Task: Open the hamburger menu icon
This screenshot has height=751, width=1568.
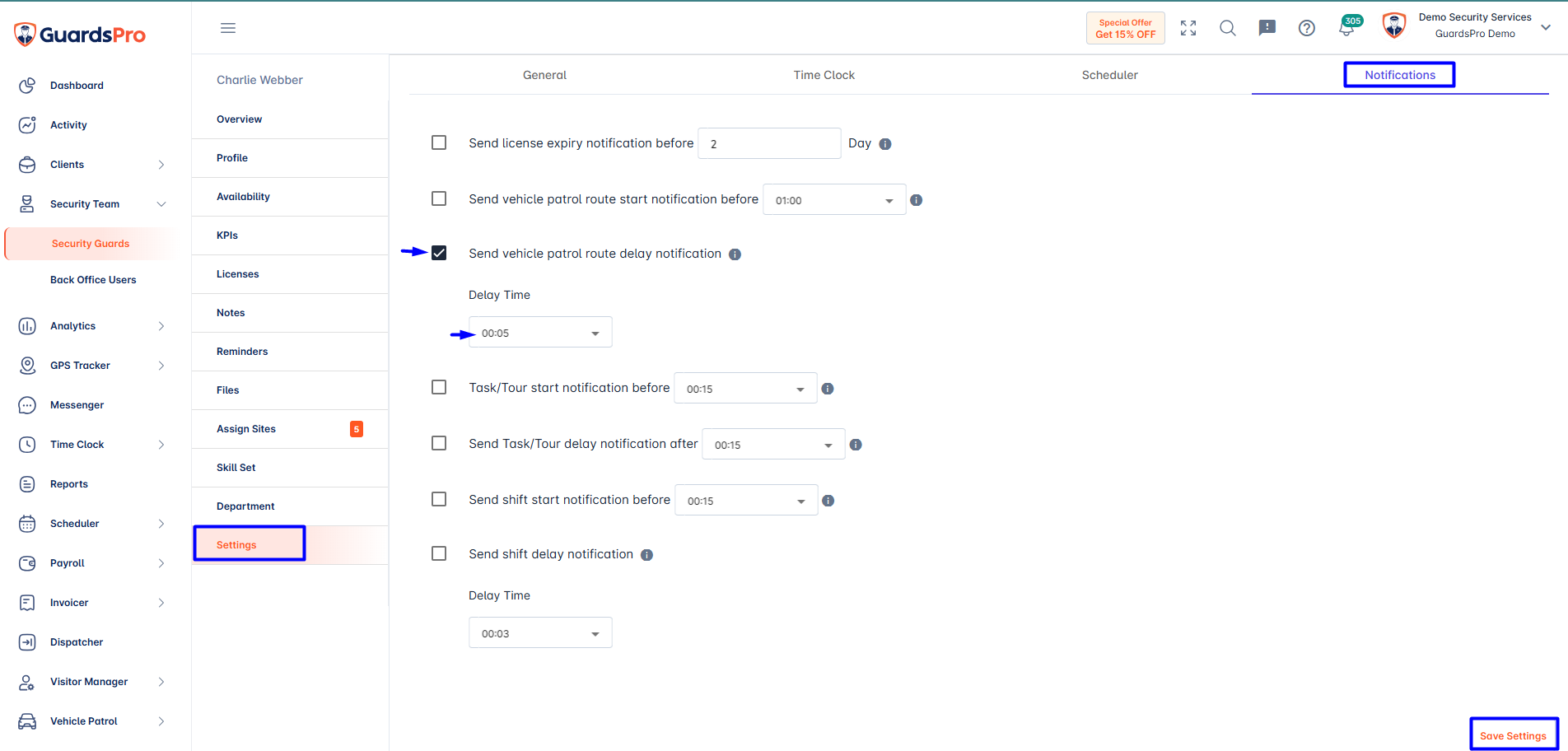Action: coord(228,28)
